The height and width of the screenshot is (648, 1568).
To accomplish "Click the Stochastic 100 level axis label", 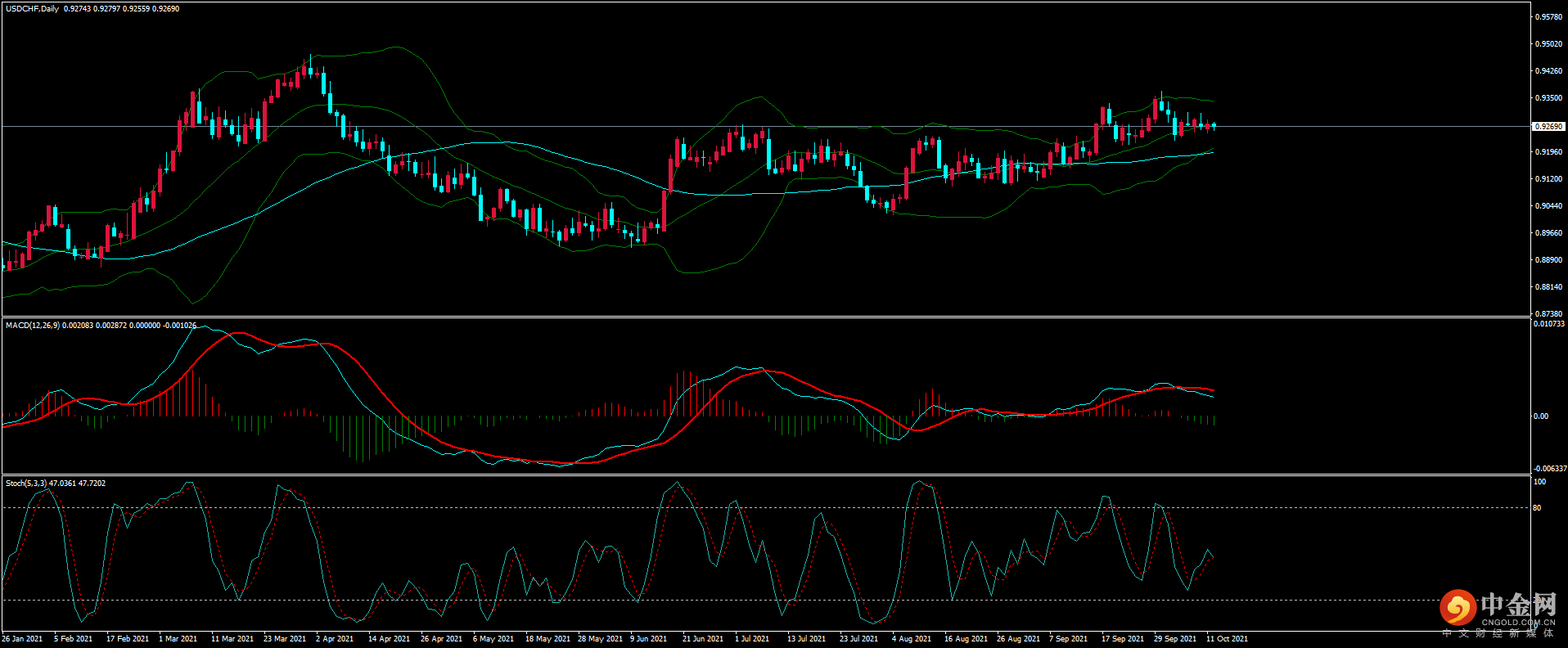I will pyautogui.click(x=1539, y=482).
